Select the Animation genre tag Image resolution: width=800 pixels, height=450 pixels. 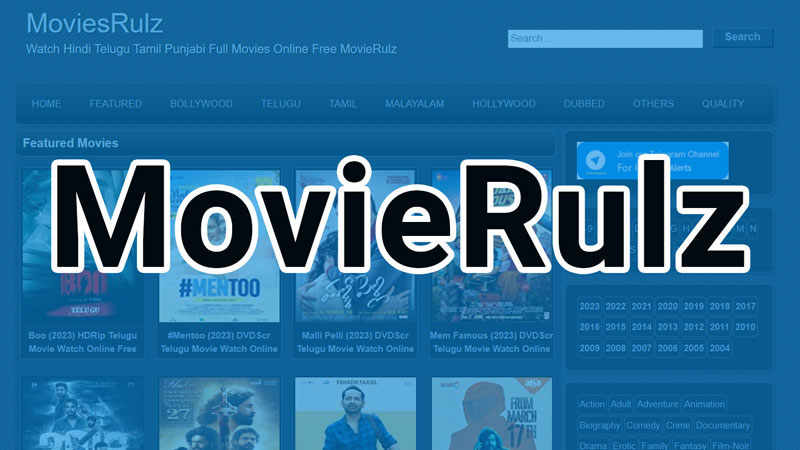(704, 404)
